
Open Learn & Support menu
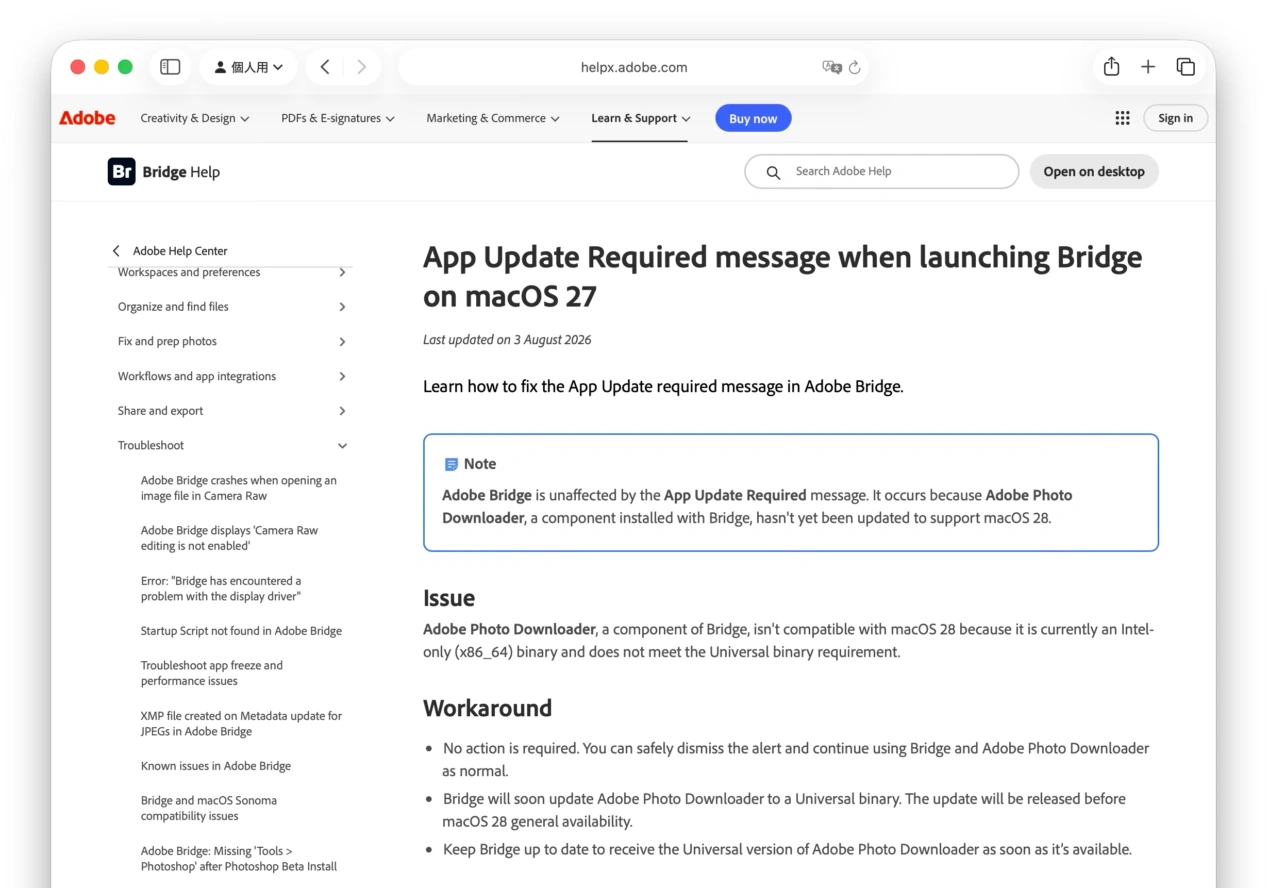[640, 118]
